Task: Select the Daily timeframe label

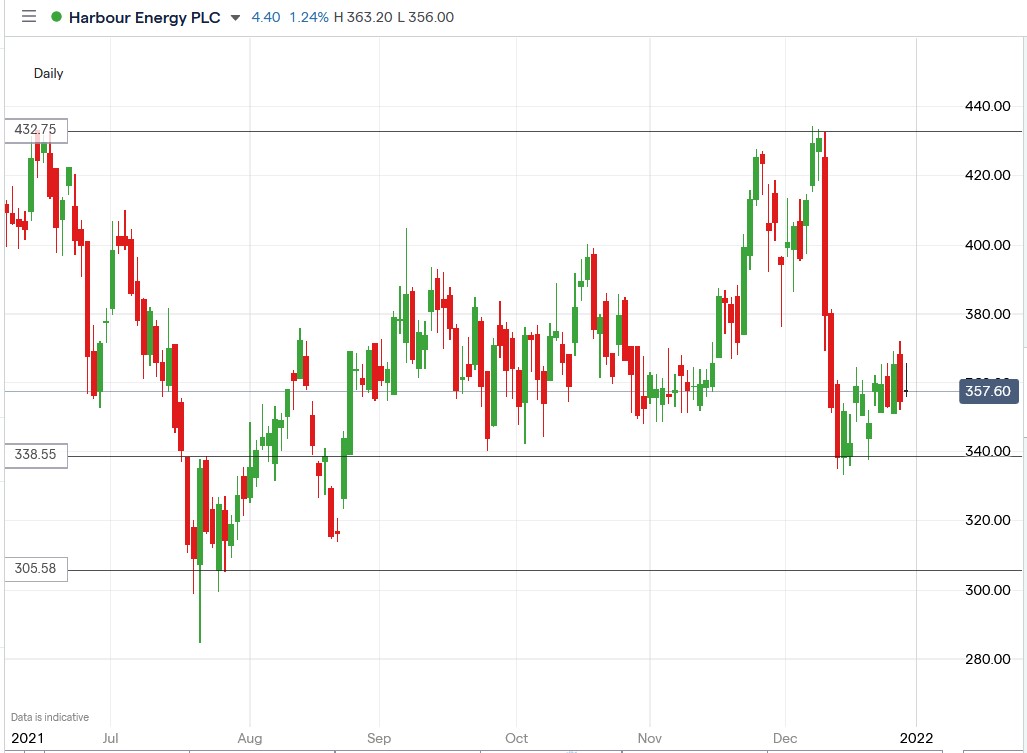Action: [x=47, y=73]
